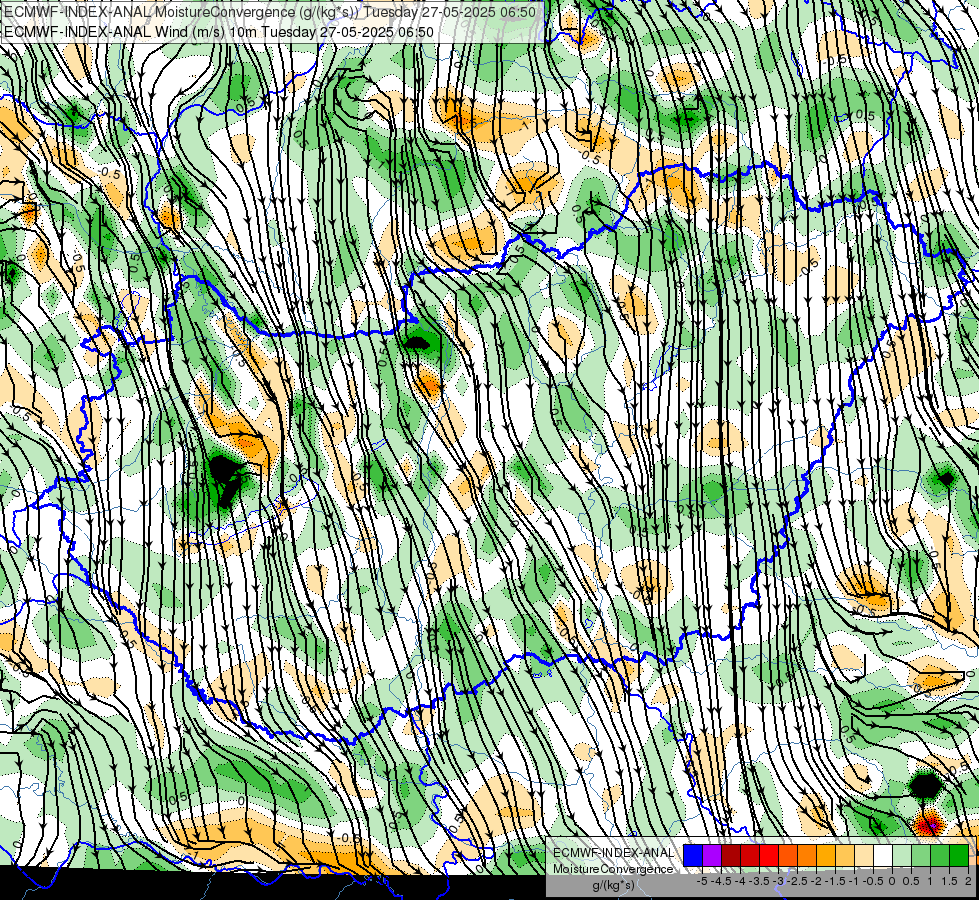The width and height of the screenshot is (979, 900).
Task: Click the pale cream swatch between -1 and -0.5
Action: tap(864, 856)
